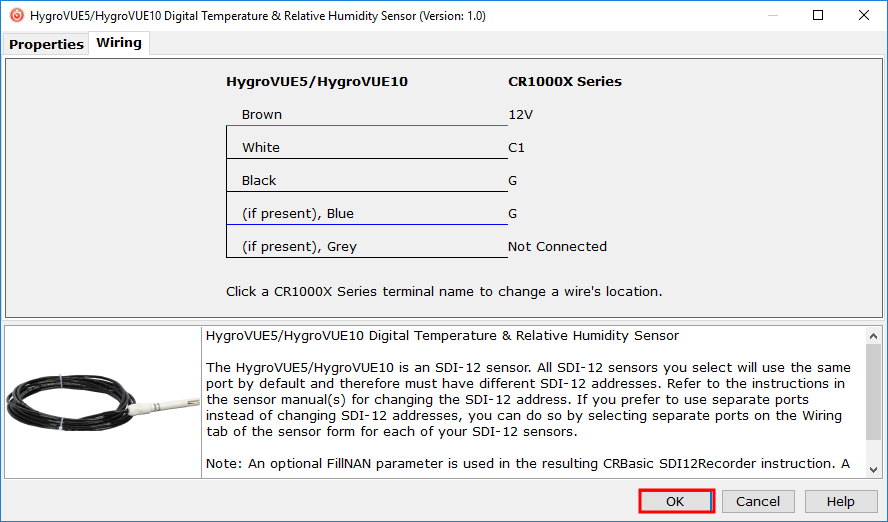Click the CR1000X Series column header
Viewport: 888px width, 522px height.
(564, 82)
